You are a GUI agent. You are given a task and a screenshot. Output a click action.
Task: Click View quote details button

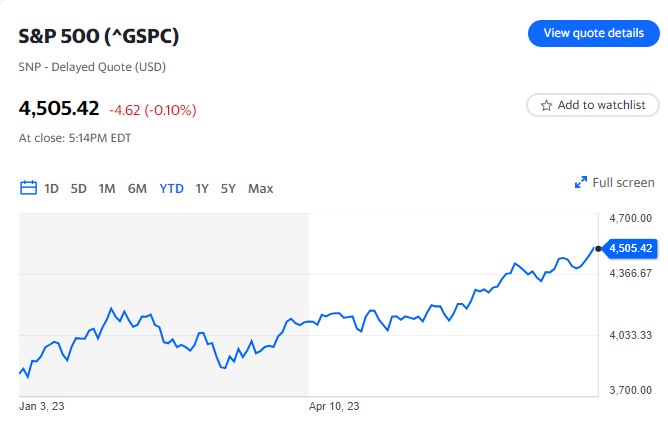[x=593, y=33]
